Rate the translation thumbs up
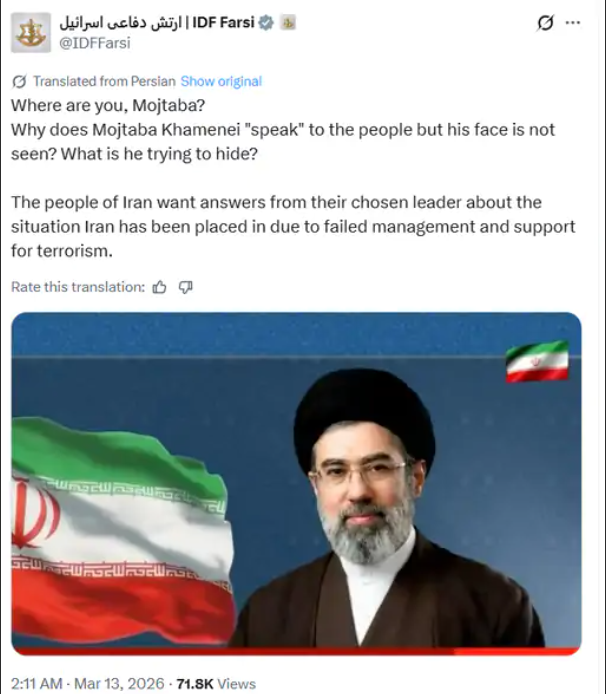The height and width of the screenshot is (694, 606). pos(159,287)
